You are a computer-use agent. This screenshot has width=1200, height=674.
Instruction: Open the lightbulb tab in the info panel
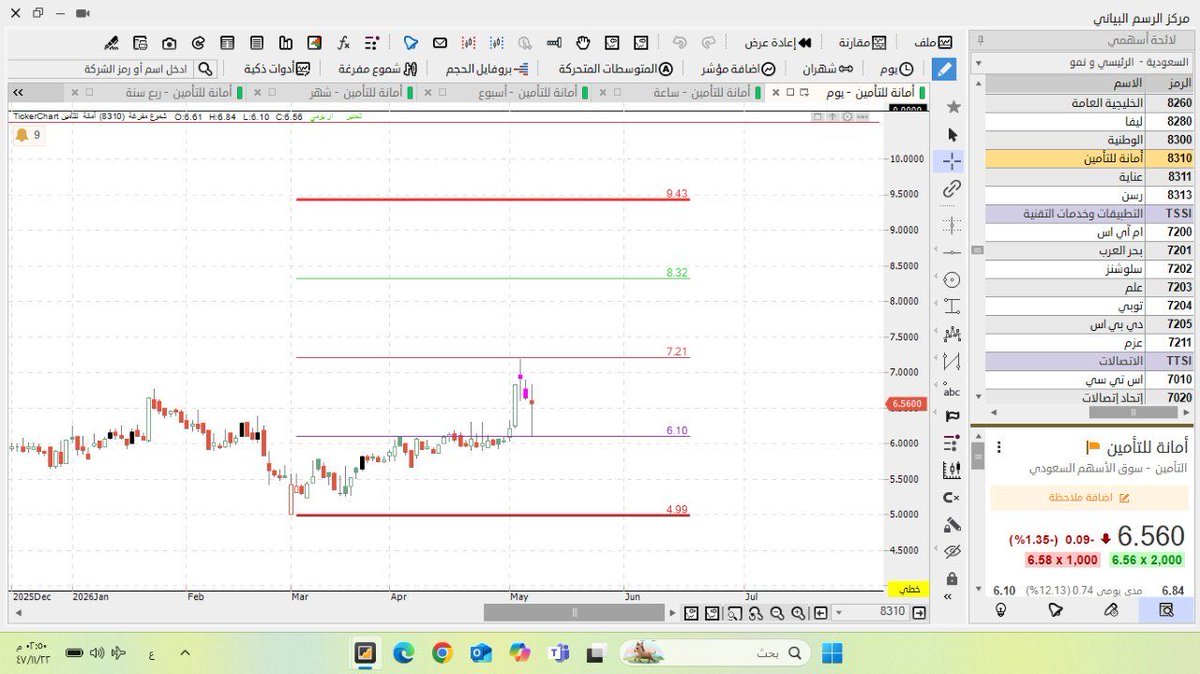1000,609
